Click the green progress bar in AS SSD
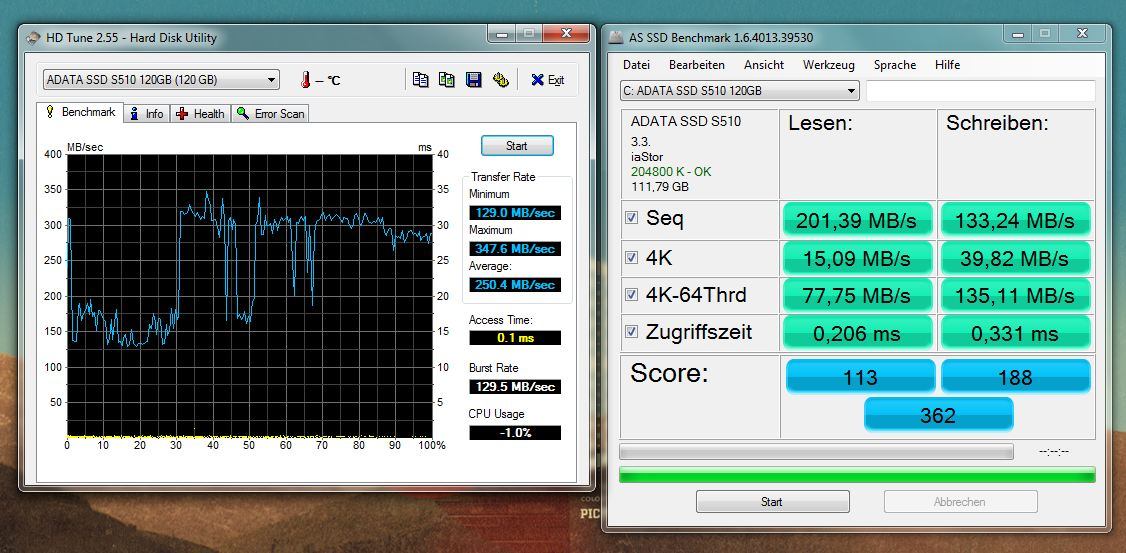The height and width of the screenshot is (553, 1126). (857, 474)
